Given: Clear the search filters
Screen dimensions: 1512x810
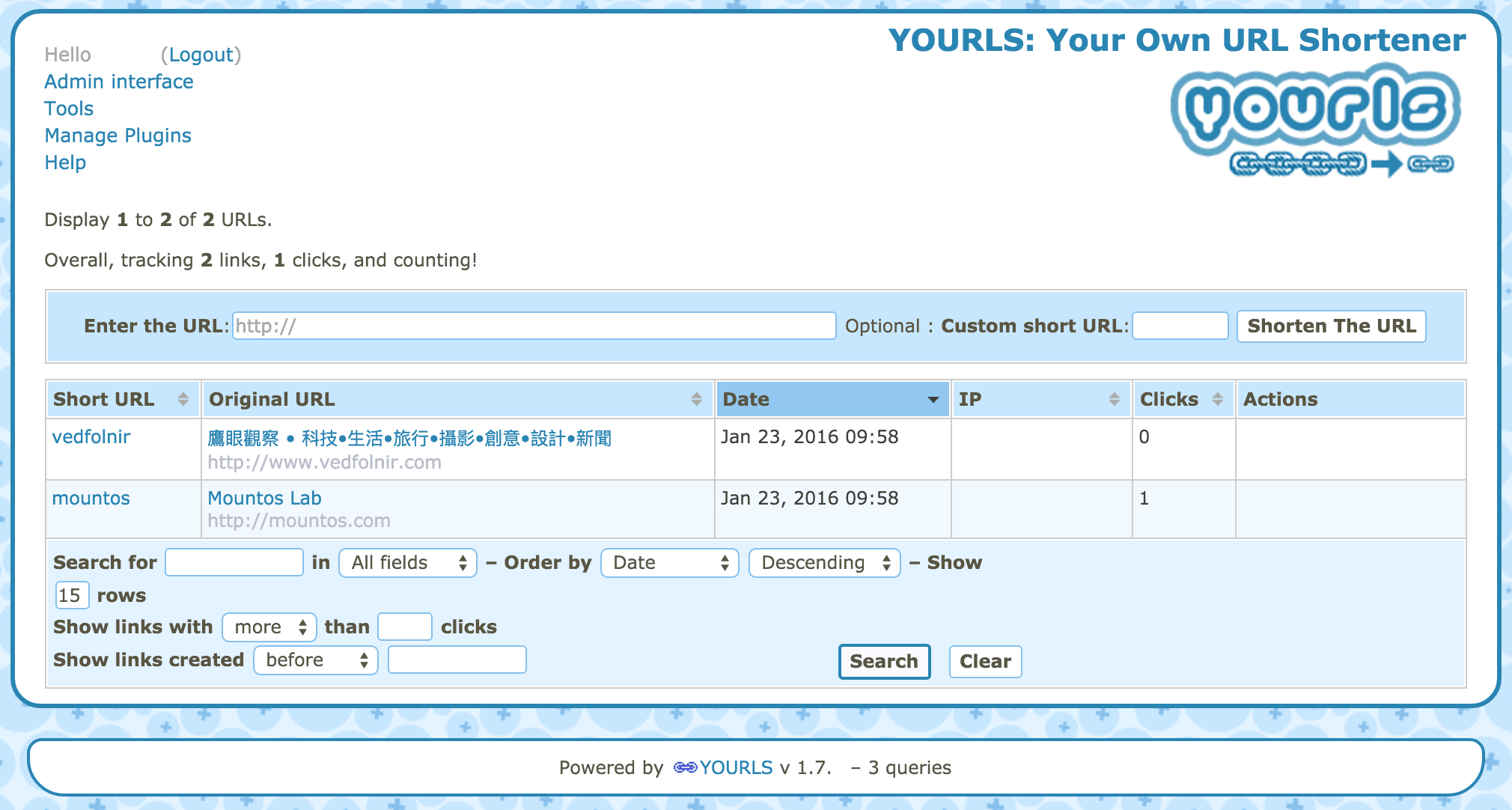Looking at the screenshot, I should click(985, 662).
